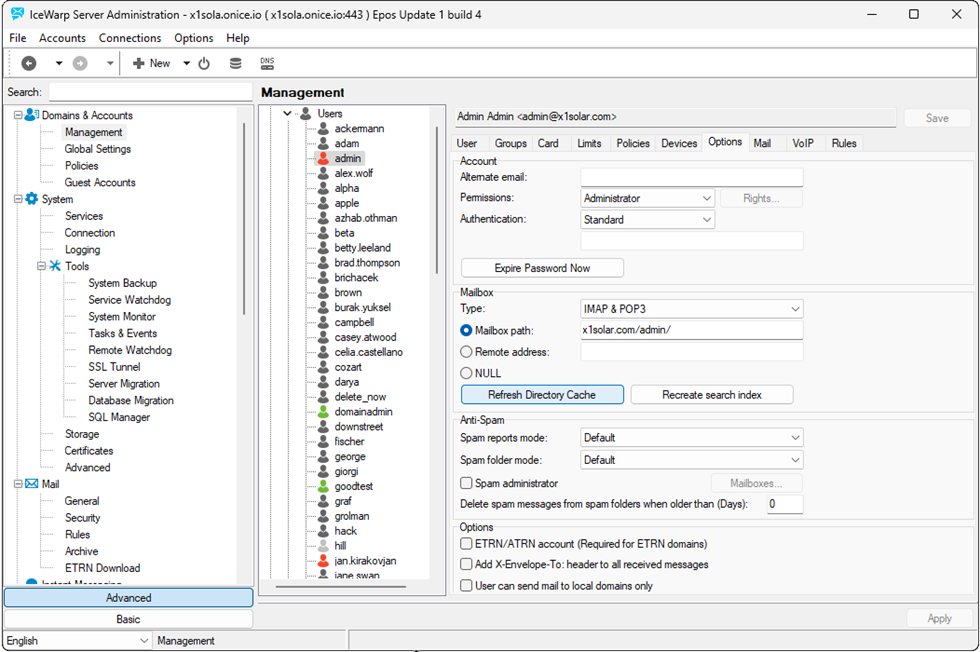Open the Spam reports mode dropdown
The height and width of the screenshot is (652, 980).
pyautogui.click(x=692, y=438)
